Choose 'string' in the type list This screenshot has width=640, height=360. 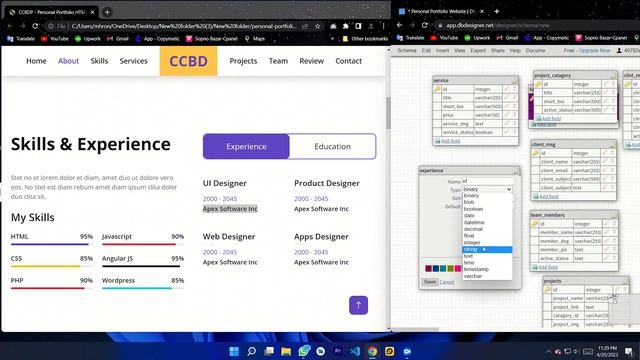[x=487, y=249]
